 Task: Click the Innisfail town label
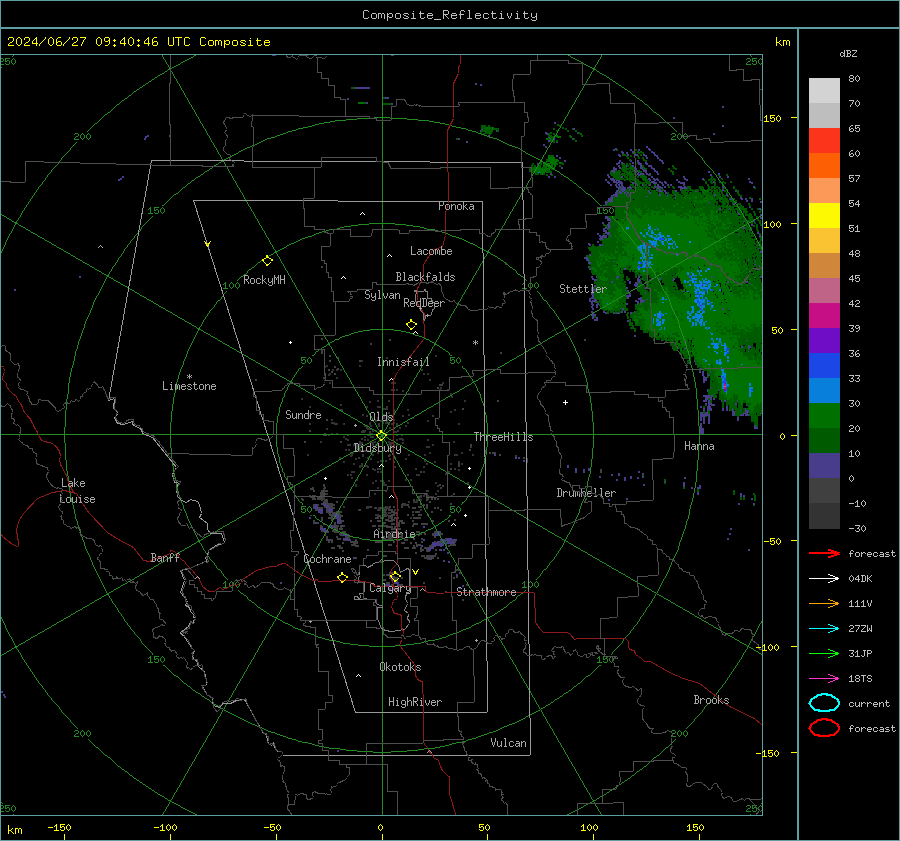click(403, 362)
